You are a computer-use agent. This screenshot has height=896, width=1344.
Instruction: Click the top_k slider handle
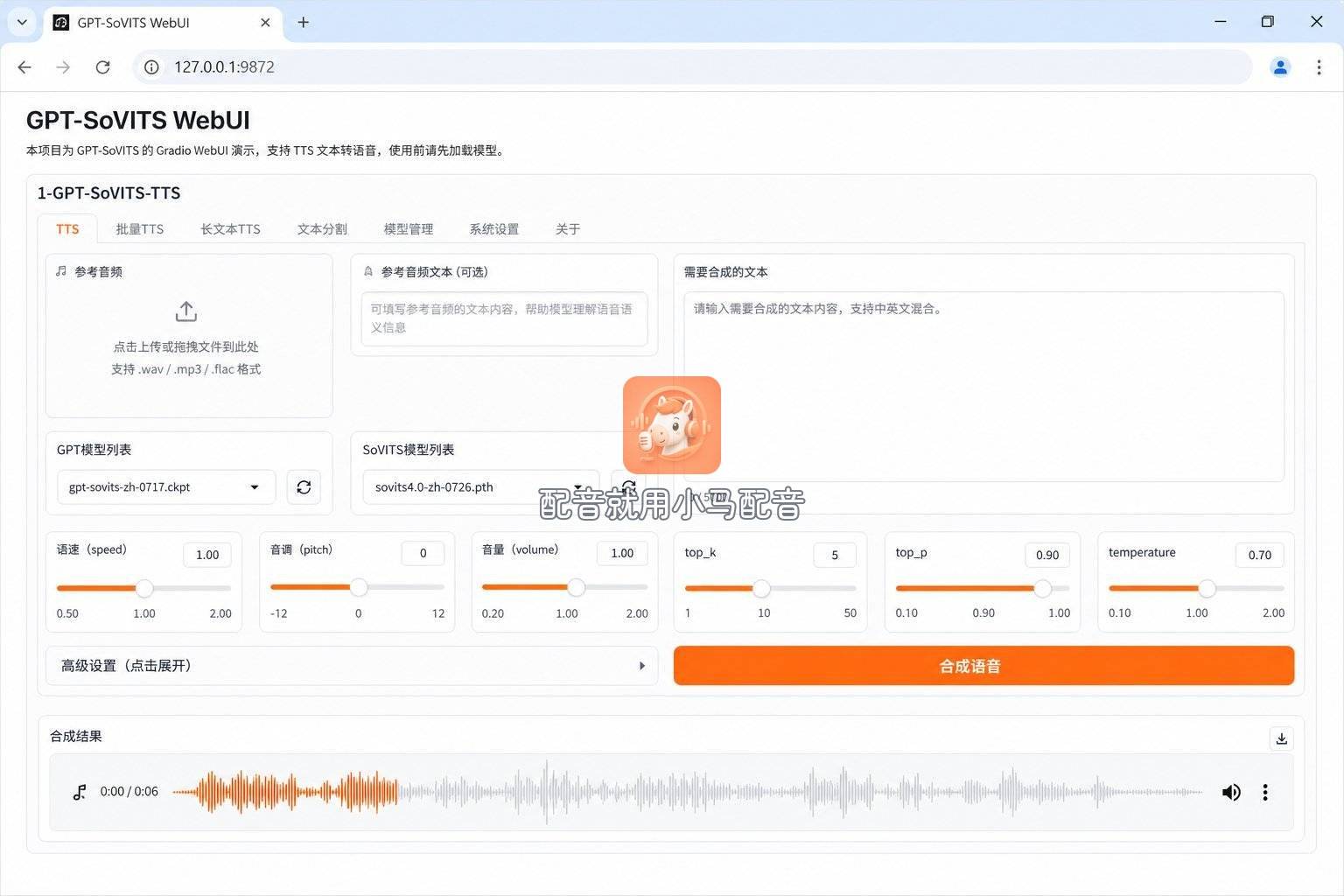[762, 588]
